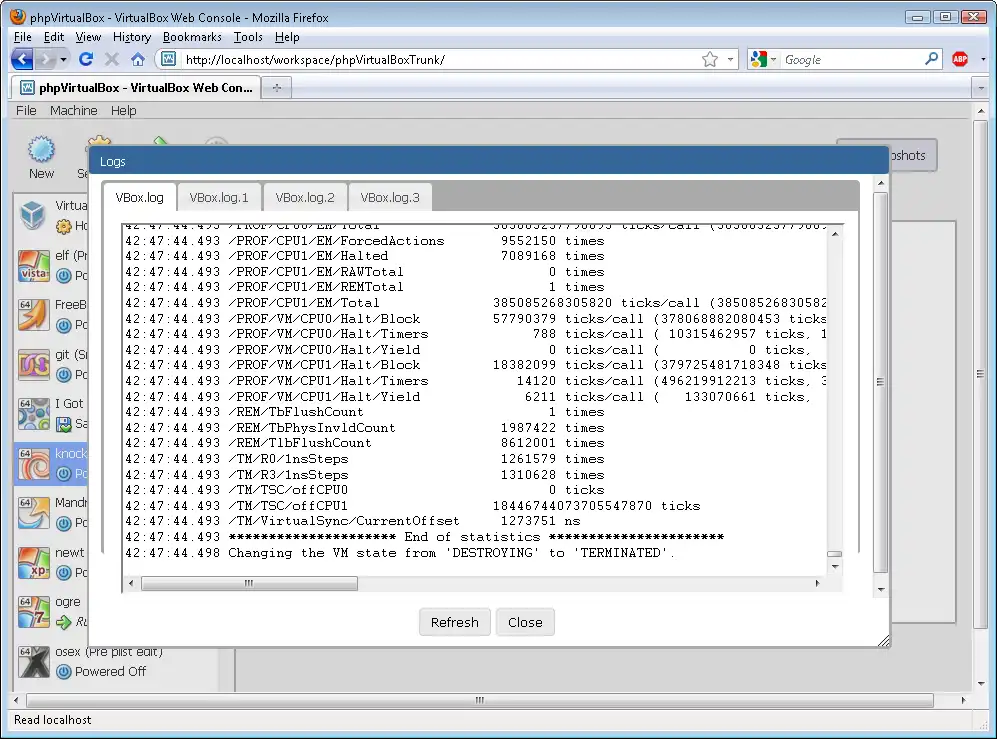Open the phpVirtualBox Machine menu

[74, 111]
